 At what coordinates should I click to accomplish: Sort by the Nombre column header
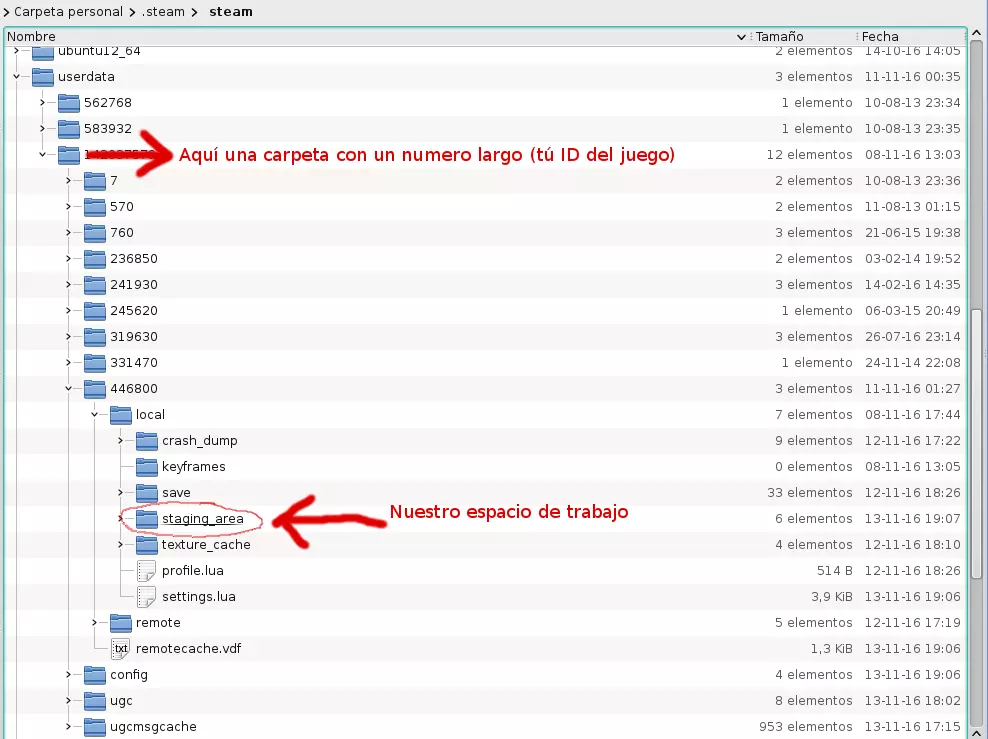click(x=376, y=37)
